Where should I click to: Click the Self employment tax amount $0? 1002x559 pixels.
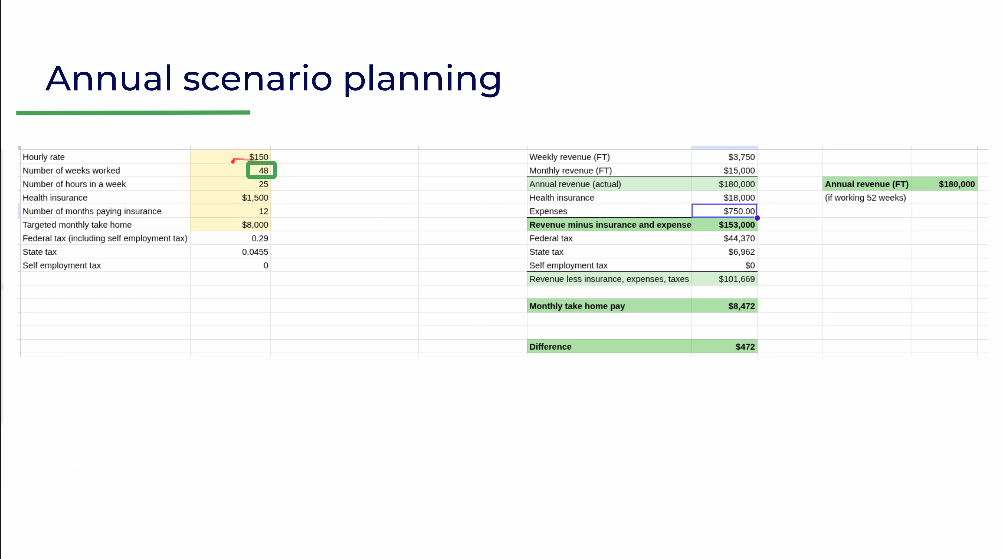(x=724, y=265)
